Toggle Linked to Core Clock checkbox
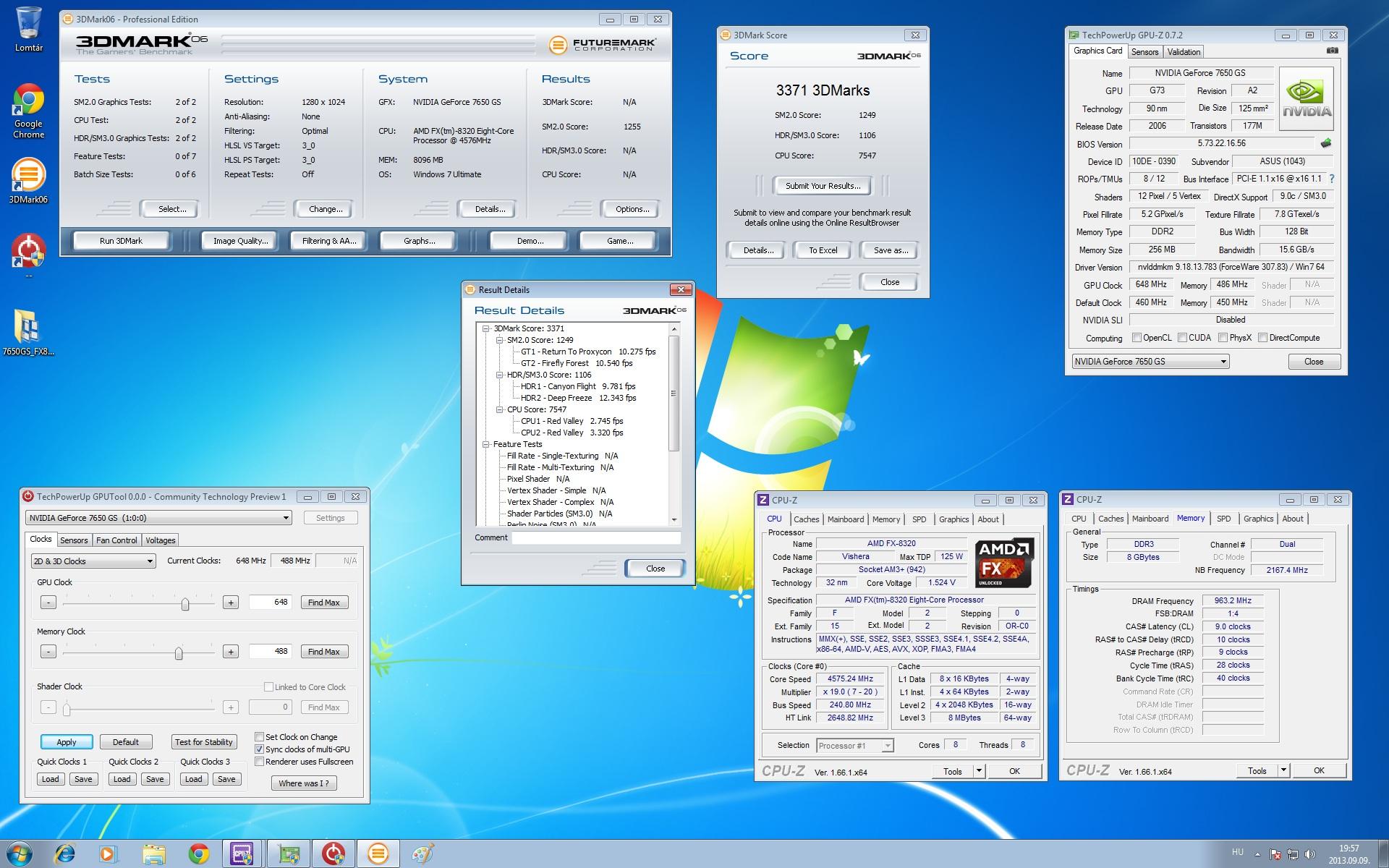Viewport: 1389px width, 868px height. 268,687
